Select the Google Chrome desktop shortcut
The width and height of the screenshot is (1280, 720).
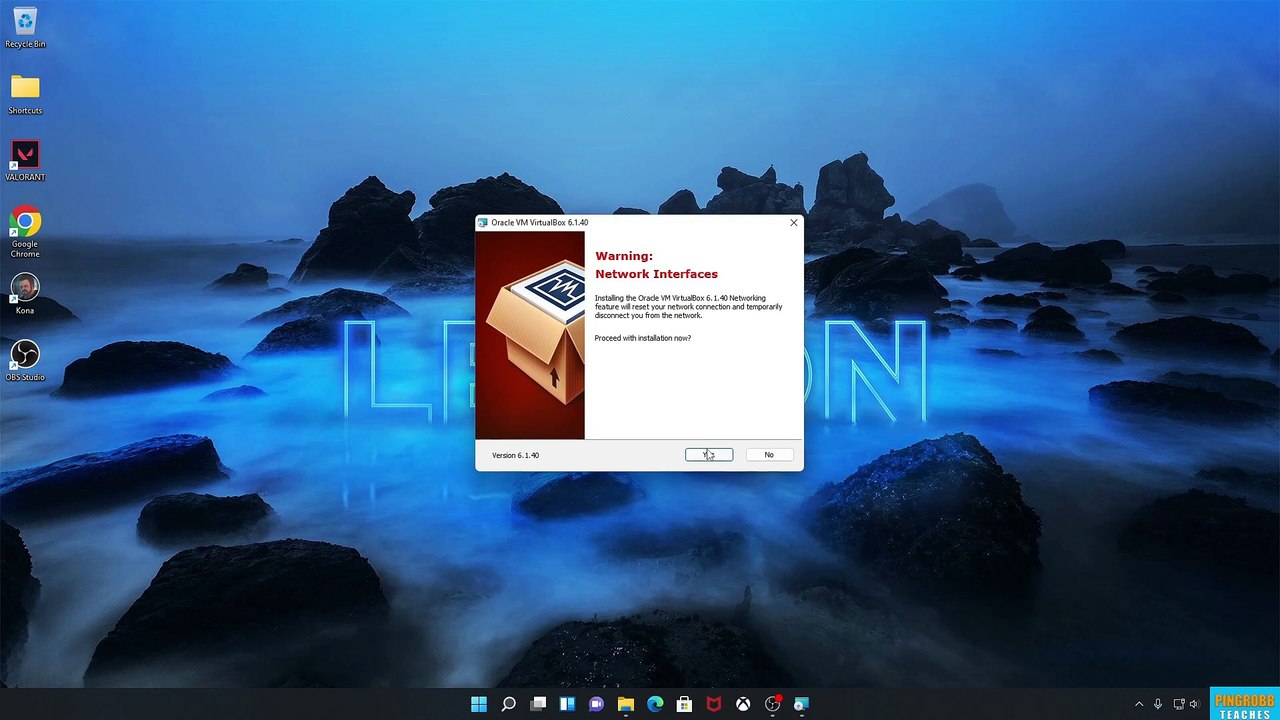click(25, 232)
